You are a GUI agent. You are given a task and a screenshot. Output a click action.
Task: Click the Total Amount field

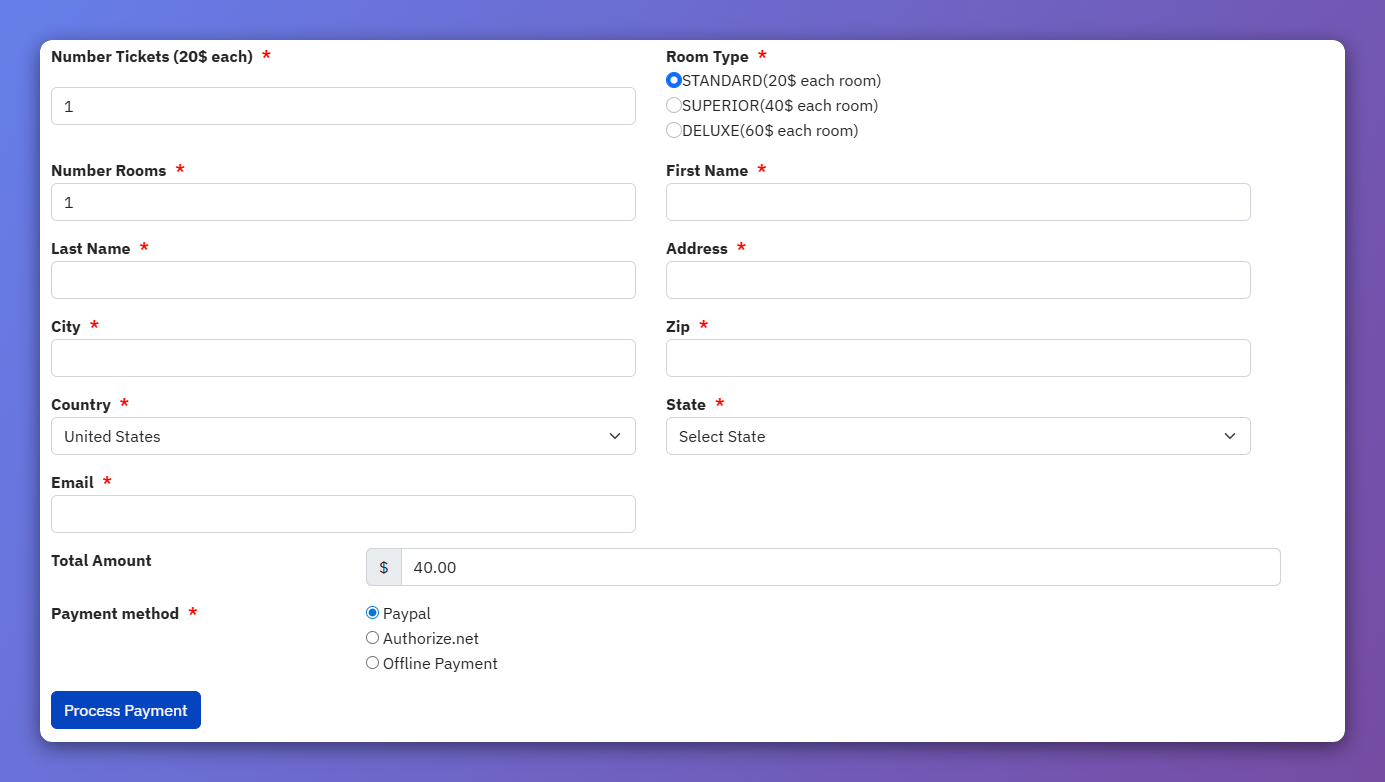[840, 567]
